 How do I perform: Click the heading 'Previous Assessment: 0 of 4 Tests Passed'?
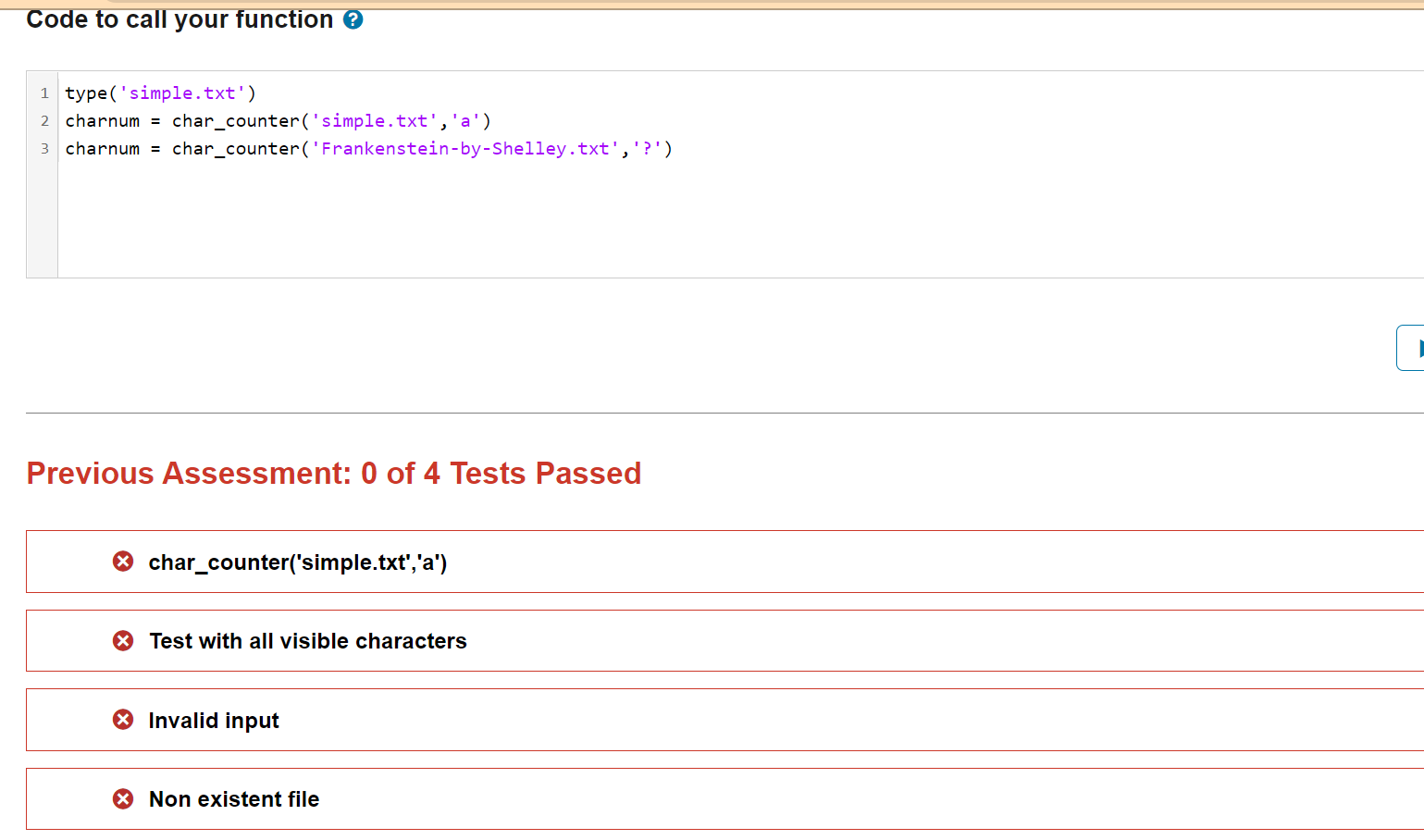pos(334,473)
